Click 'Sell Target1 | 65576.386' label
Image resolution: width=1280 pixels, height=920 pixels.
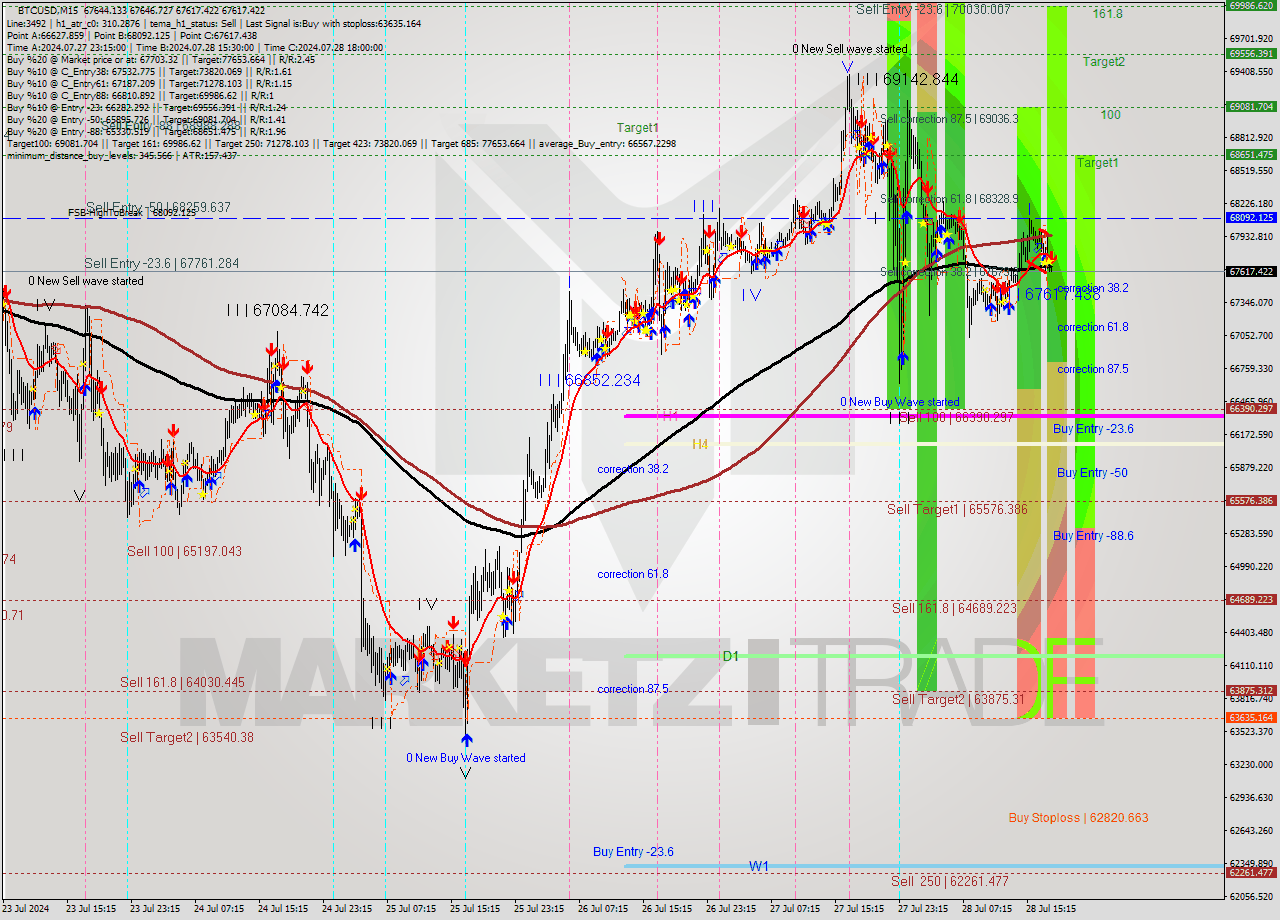tap(957, 510)
